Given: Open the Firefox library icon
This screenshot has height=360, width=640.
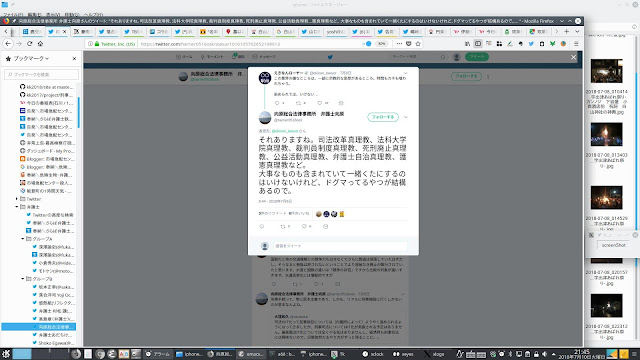Looking at the screenshot, I should click(x=467, y=44).
